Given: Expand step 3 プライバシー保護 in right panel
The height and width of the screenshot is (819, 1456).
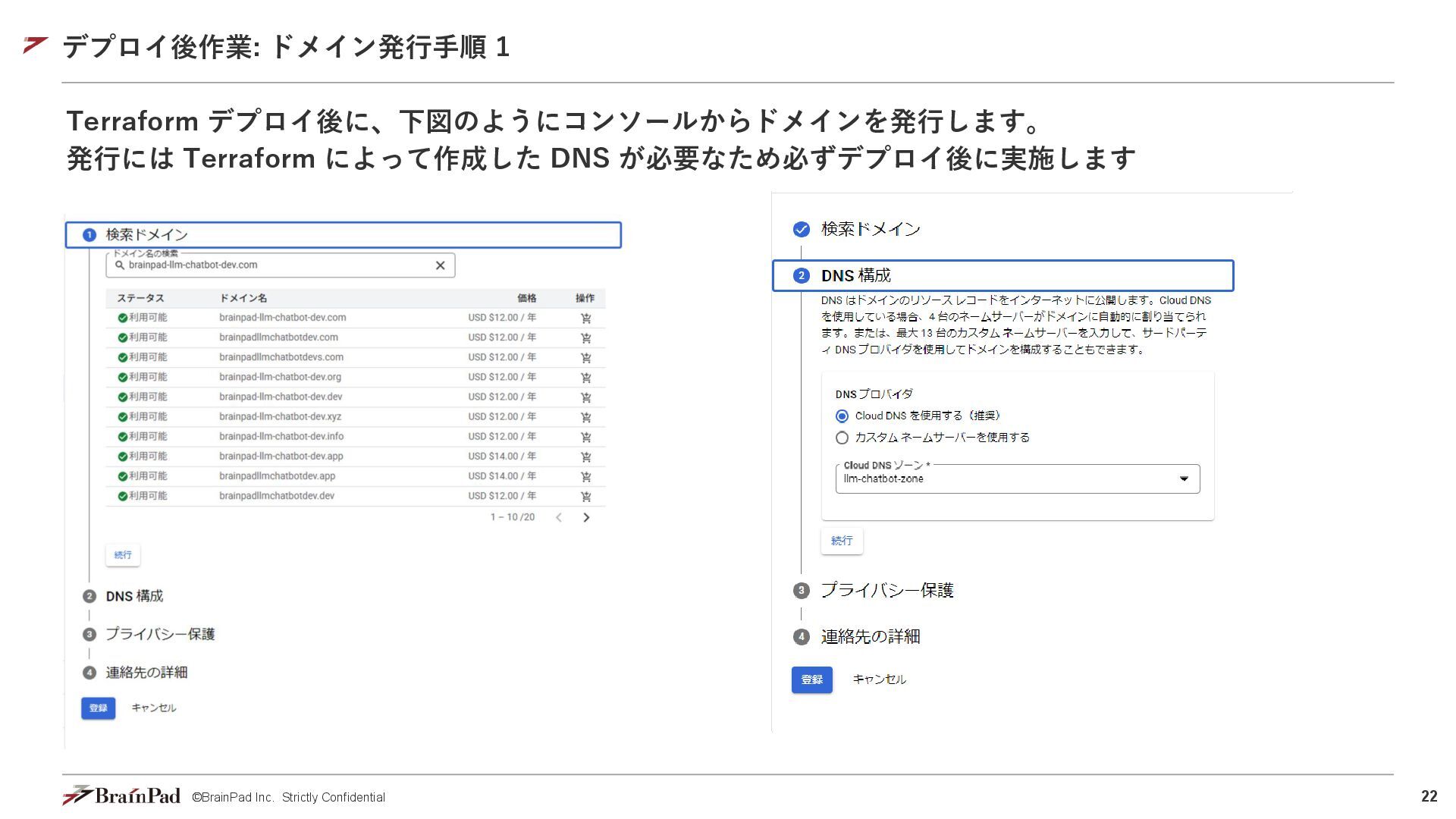Looking at the screenshot, I should 886,590.
